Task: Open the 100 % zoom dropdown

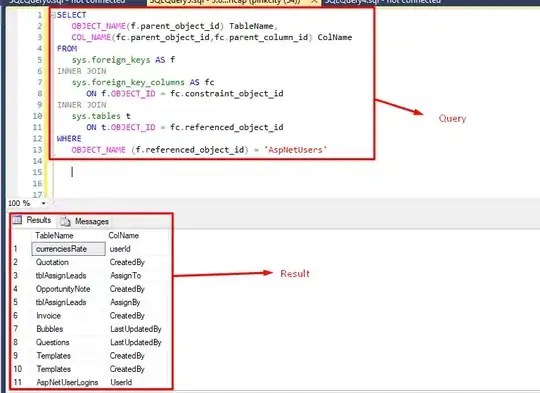Action: 43,203
